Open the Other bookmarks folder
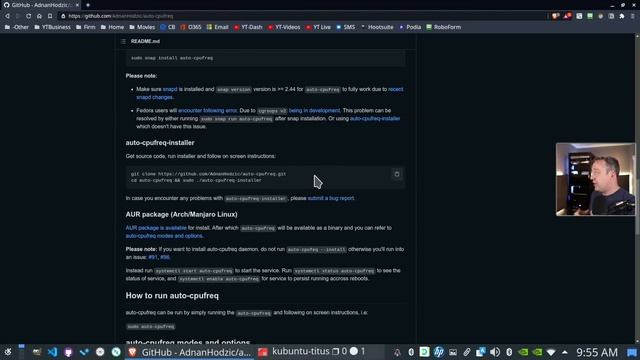This screenshot has height=360, width=640. [x=17, y=27]
